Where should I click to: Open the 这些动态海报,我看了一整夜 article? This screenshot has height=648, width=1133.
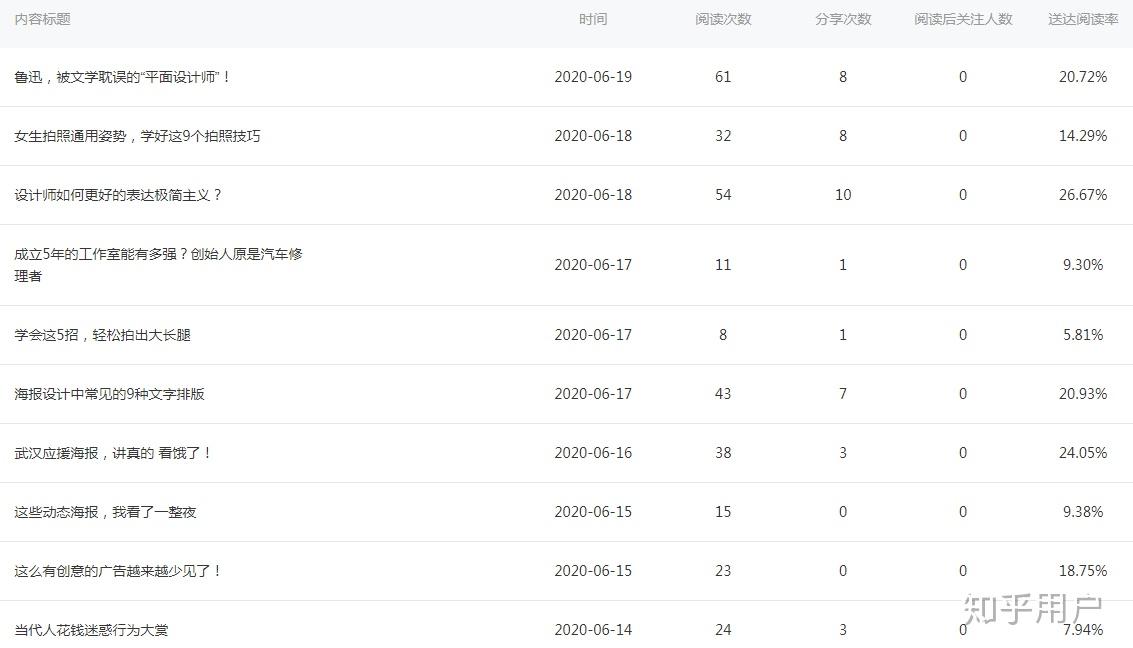point(105,512)
